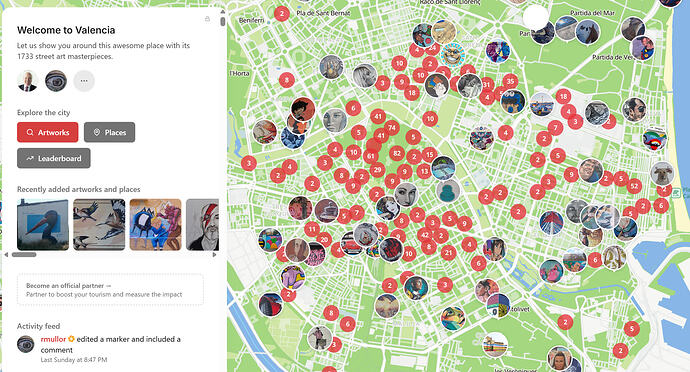Click the Beniferri map label
The height and width of the screenshot is (372, 690).
[x=251, y=20]
